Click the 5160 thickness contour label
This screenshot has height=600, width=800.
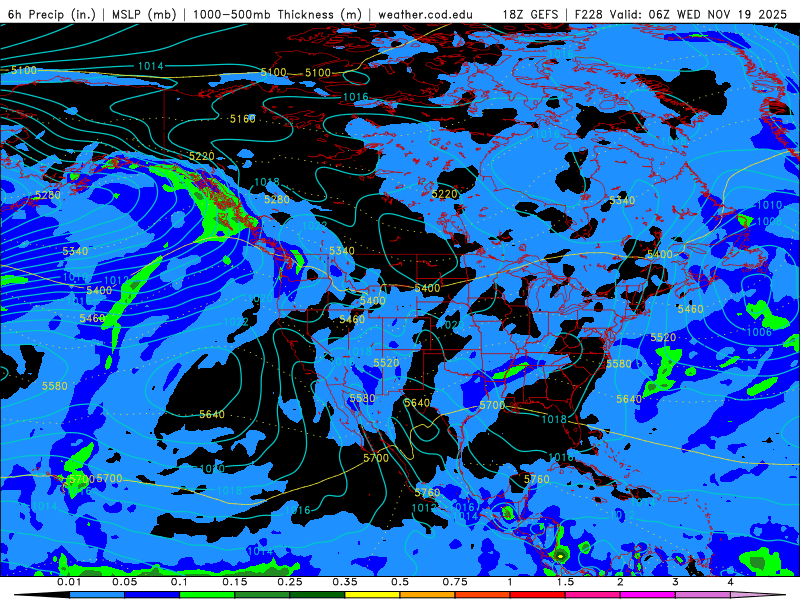pos(243,119)
